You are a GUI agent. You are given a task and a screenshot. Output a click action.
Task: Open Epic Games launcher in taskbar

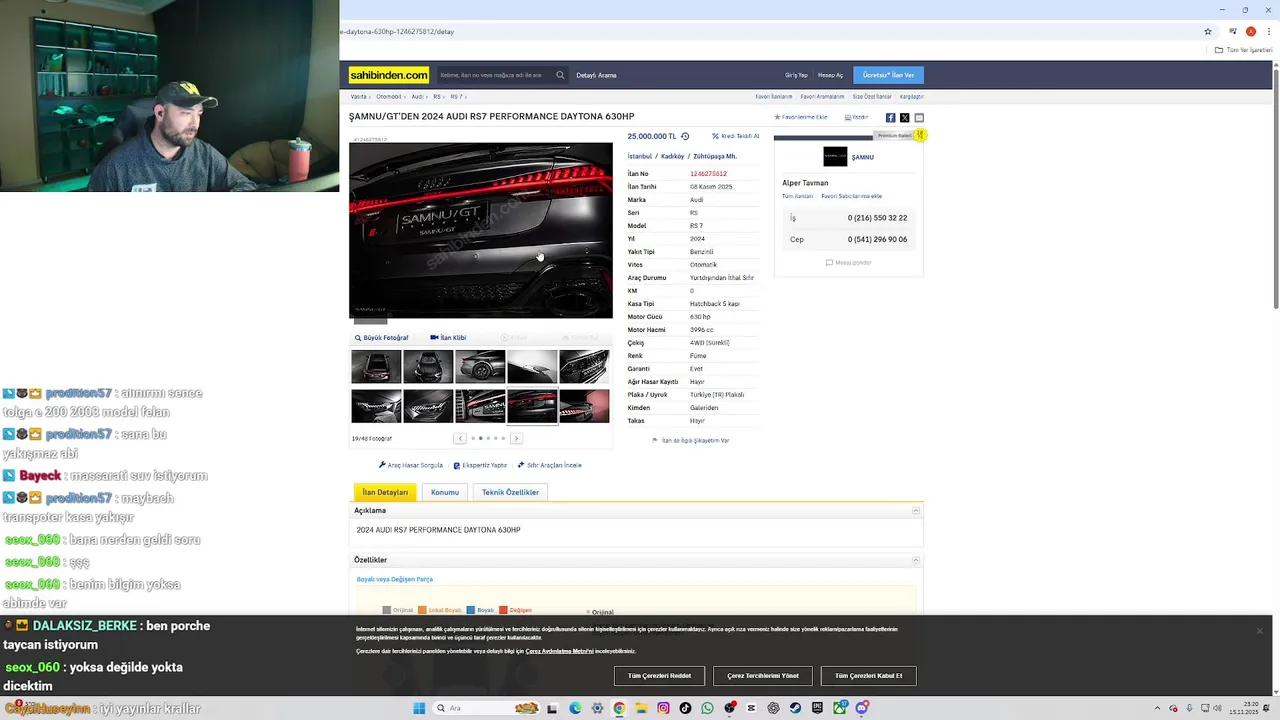coord(817,708)
